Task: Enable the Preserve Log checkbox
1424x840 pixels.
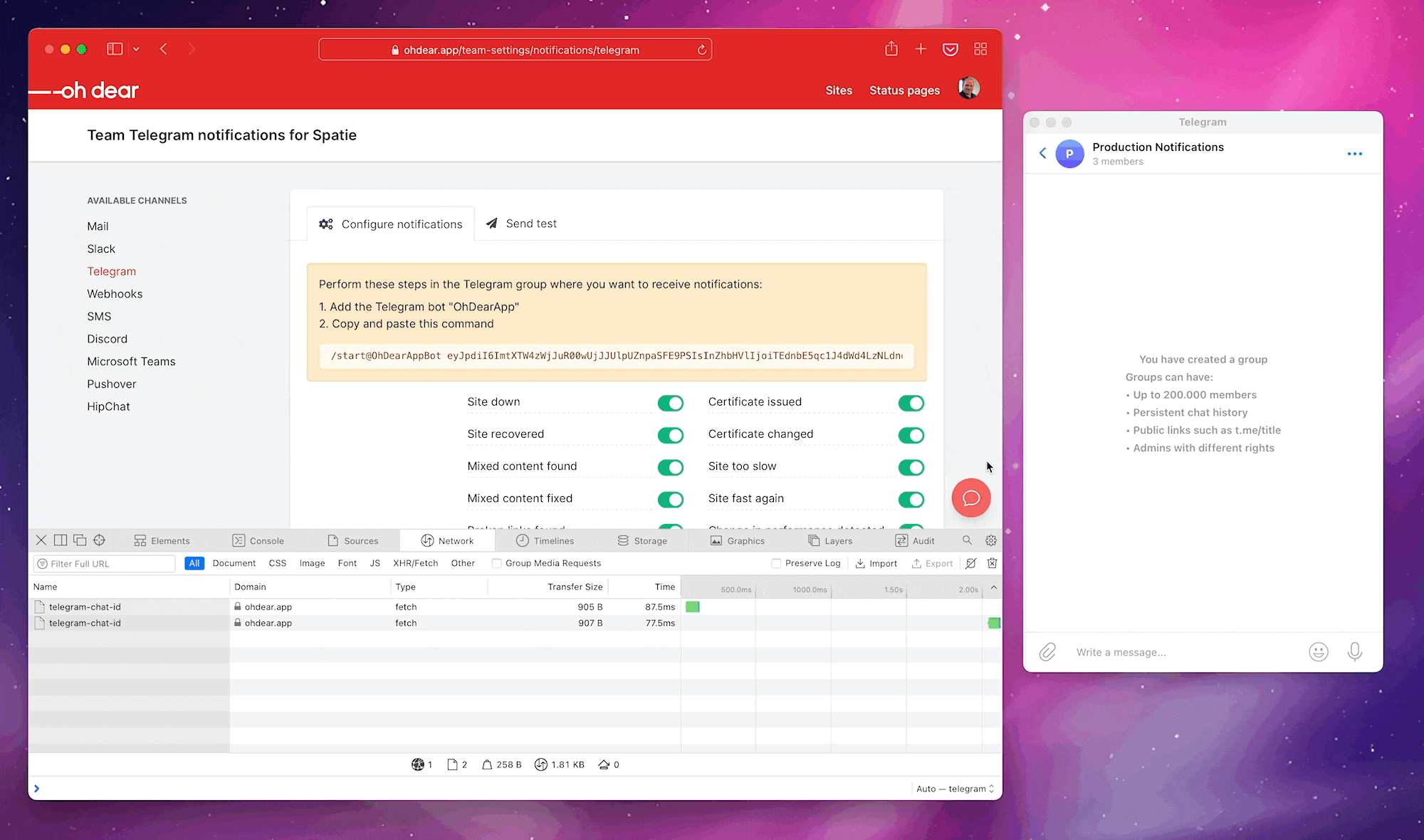Action: click(776, 563)
